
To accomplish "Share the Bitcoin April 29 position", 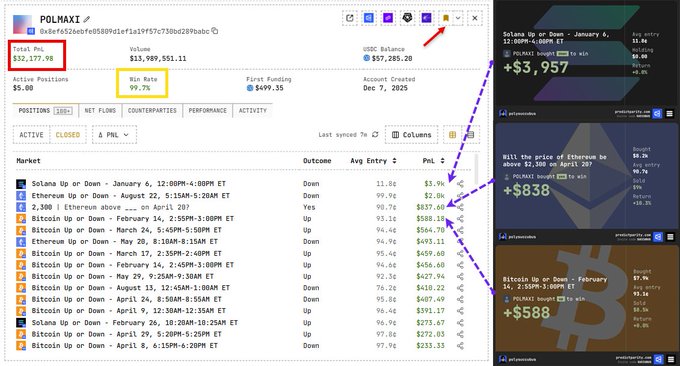I will pos(460,334).
